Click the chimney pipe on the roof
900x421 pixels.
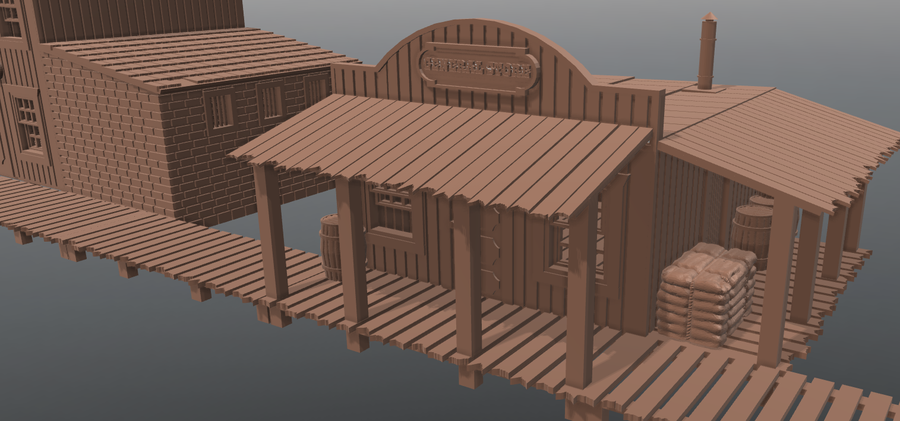[x=707, y=52]
